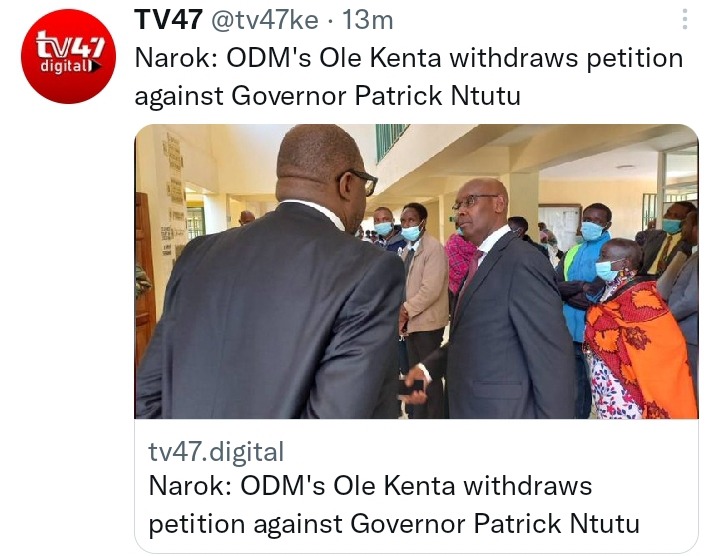
Task: Open the TV47 red profile avatar
Action: 68,56
